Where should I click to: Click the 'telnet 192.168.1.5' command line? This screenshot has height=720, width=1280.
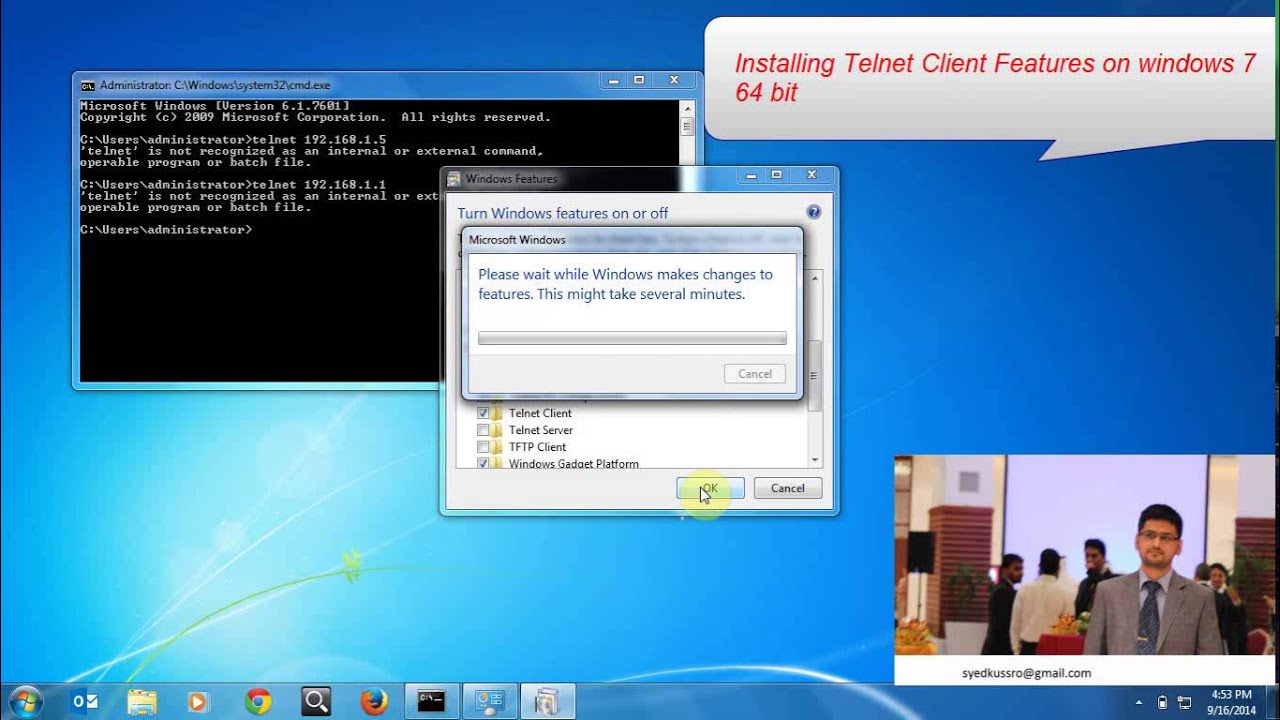point(233,140)
